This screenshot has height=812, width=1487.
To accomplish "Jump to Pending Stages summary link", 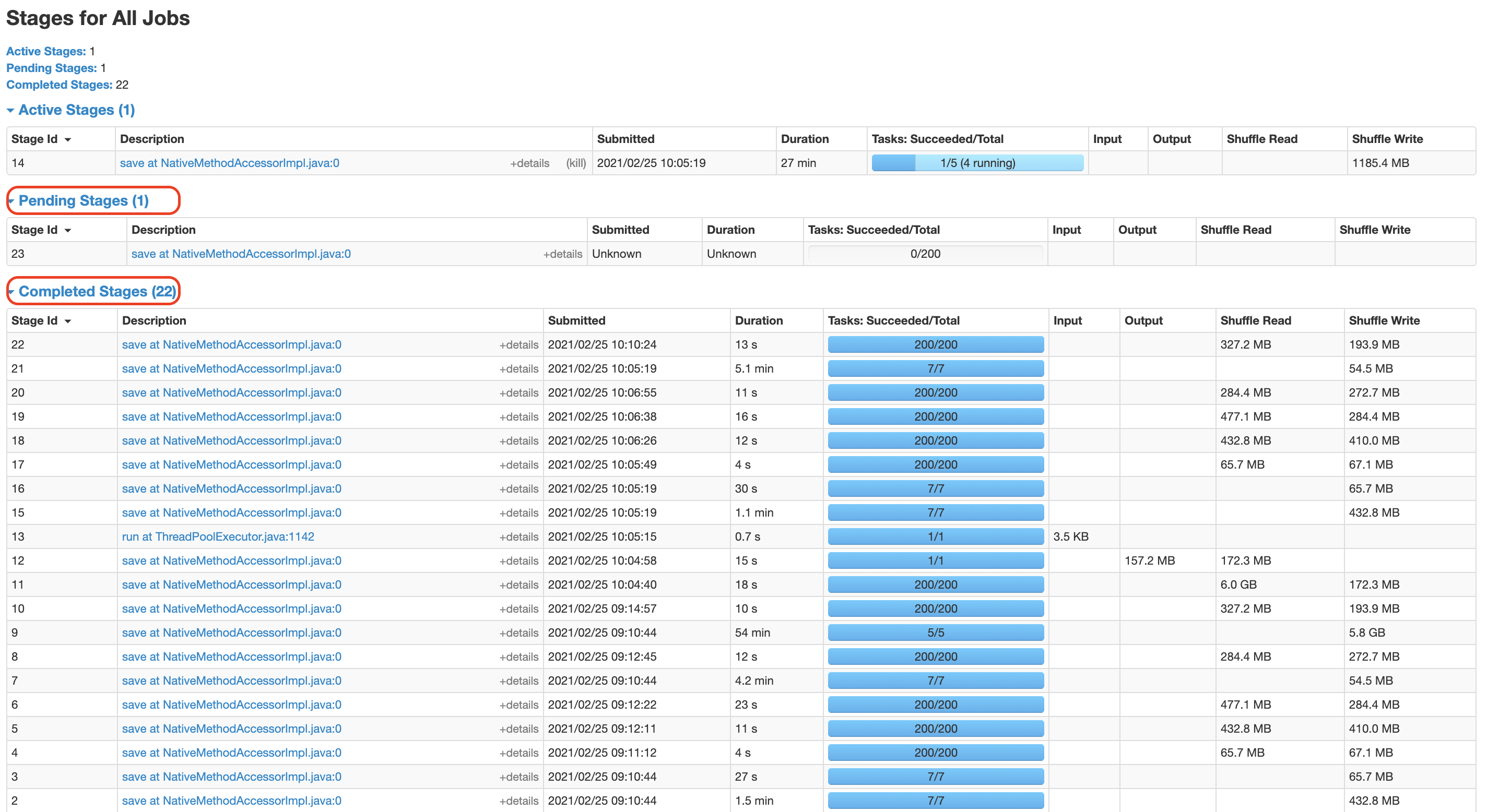I will (x=51, y=67).
